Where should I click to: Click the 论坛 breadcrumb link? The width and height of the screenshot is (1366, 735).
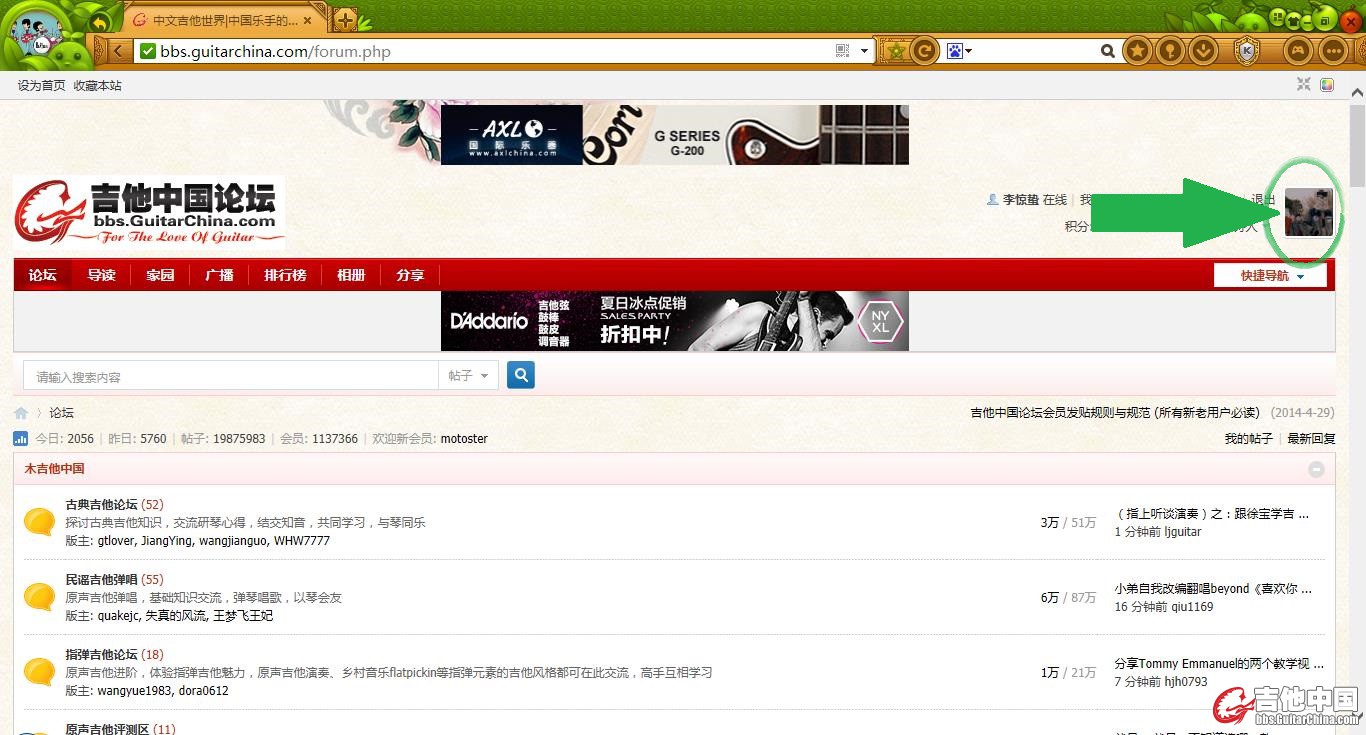(62, 413)
